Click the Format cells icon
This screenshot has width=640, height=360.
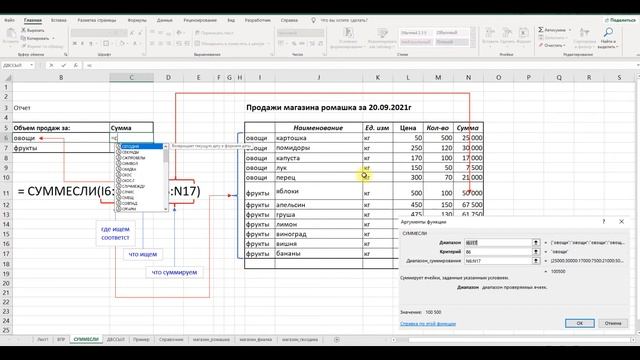coord(524,33)
